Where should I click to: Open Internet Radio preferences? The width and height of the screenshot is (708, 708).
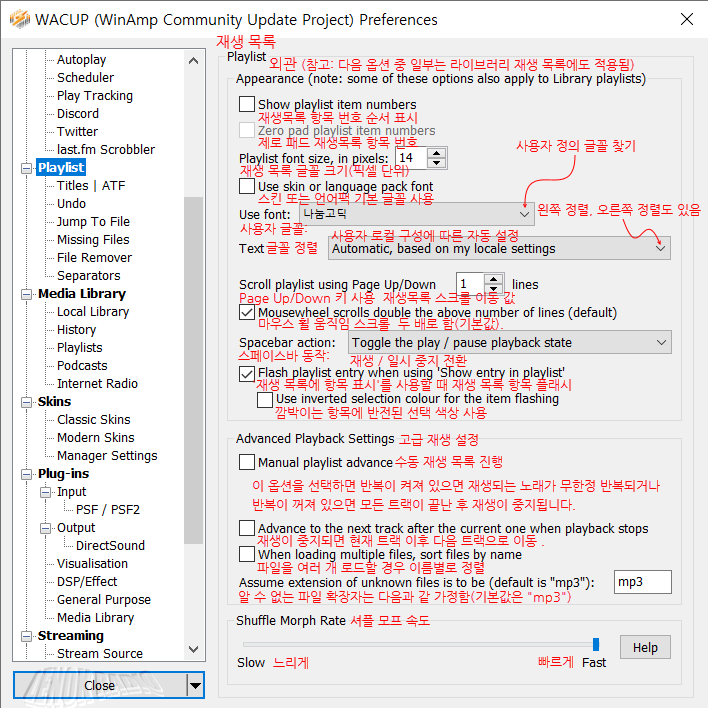coord(97,384)
